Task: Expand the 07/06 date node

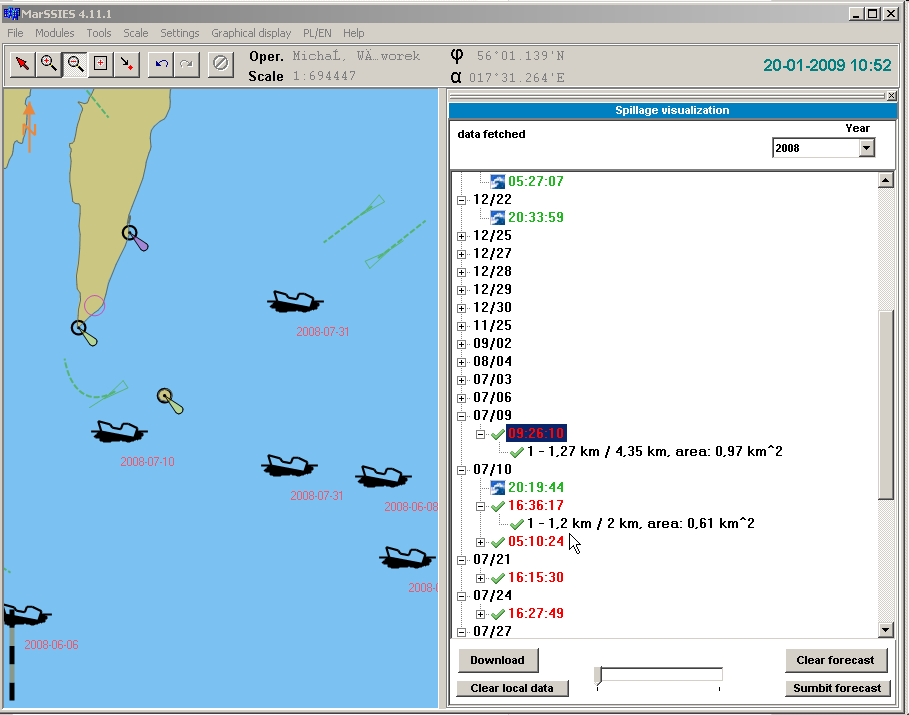Action: pyautogui.click(x=461, y=398)
